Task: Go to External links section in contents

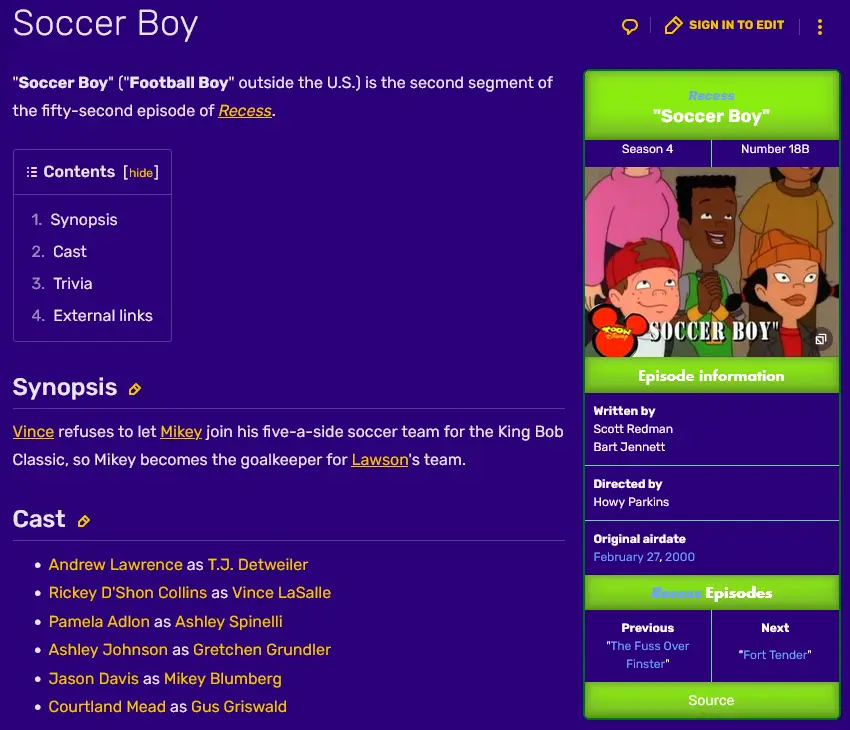Action: 102,316
